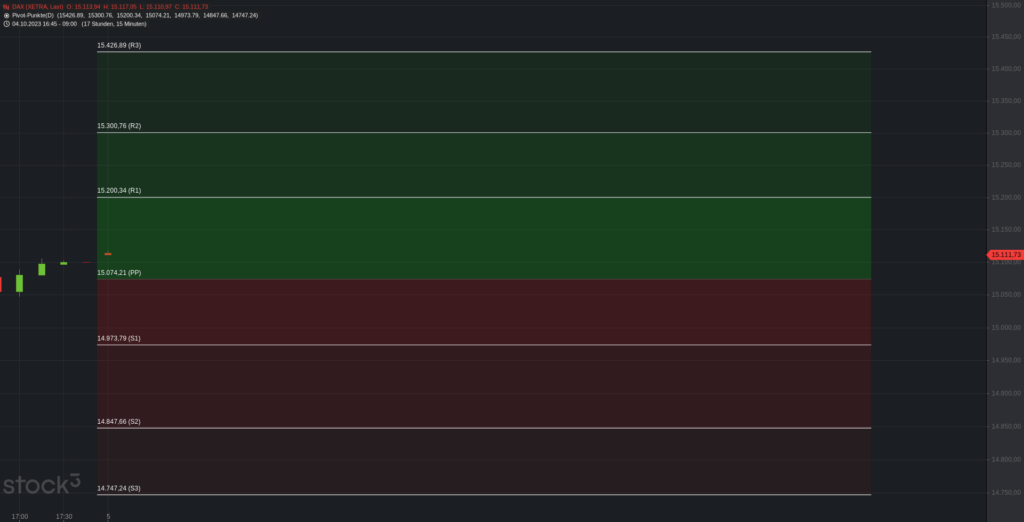Screen dimensions: 1024x522
Task: Click the 14.750,00 price axis label
Action: pos(1004,492)
